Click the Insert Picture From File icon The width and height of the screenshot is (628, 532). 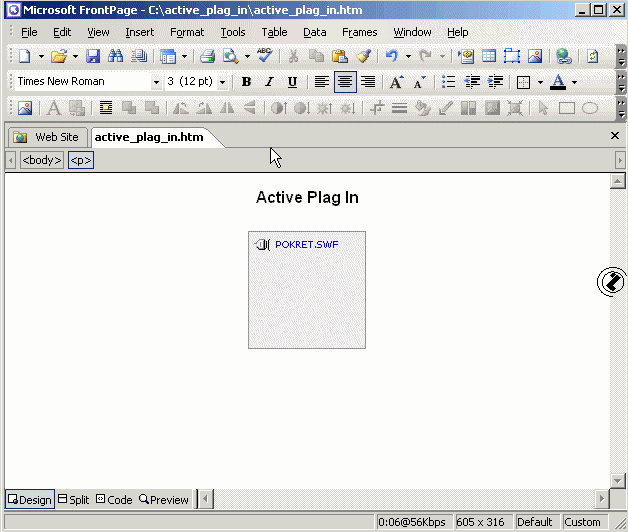click(535, 57)
